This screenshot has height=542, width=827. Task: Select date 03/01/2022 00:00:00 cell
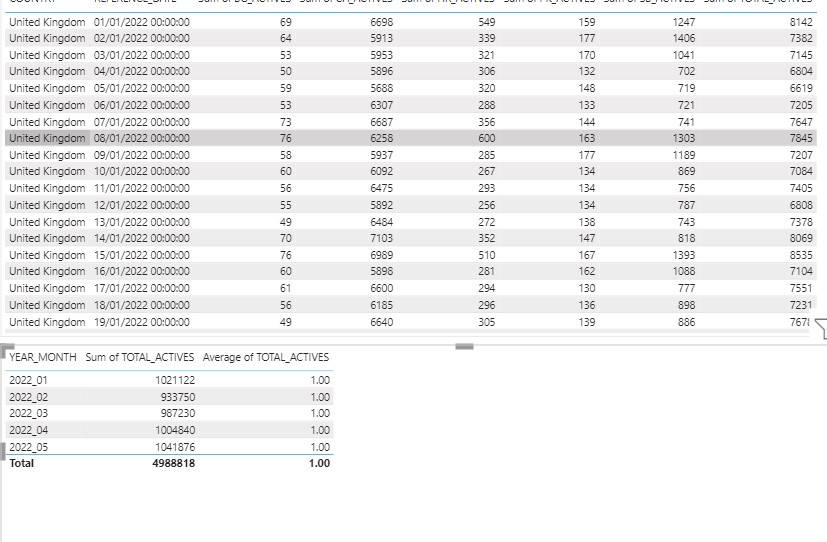142,55
